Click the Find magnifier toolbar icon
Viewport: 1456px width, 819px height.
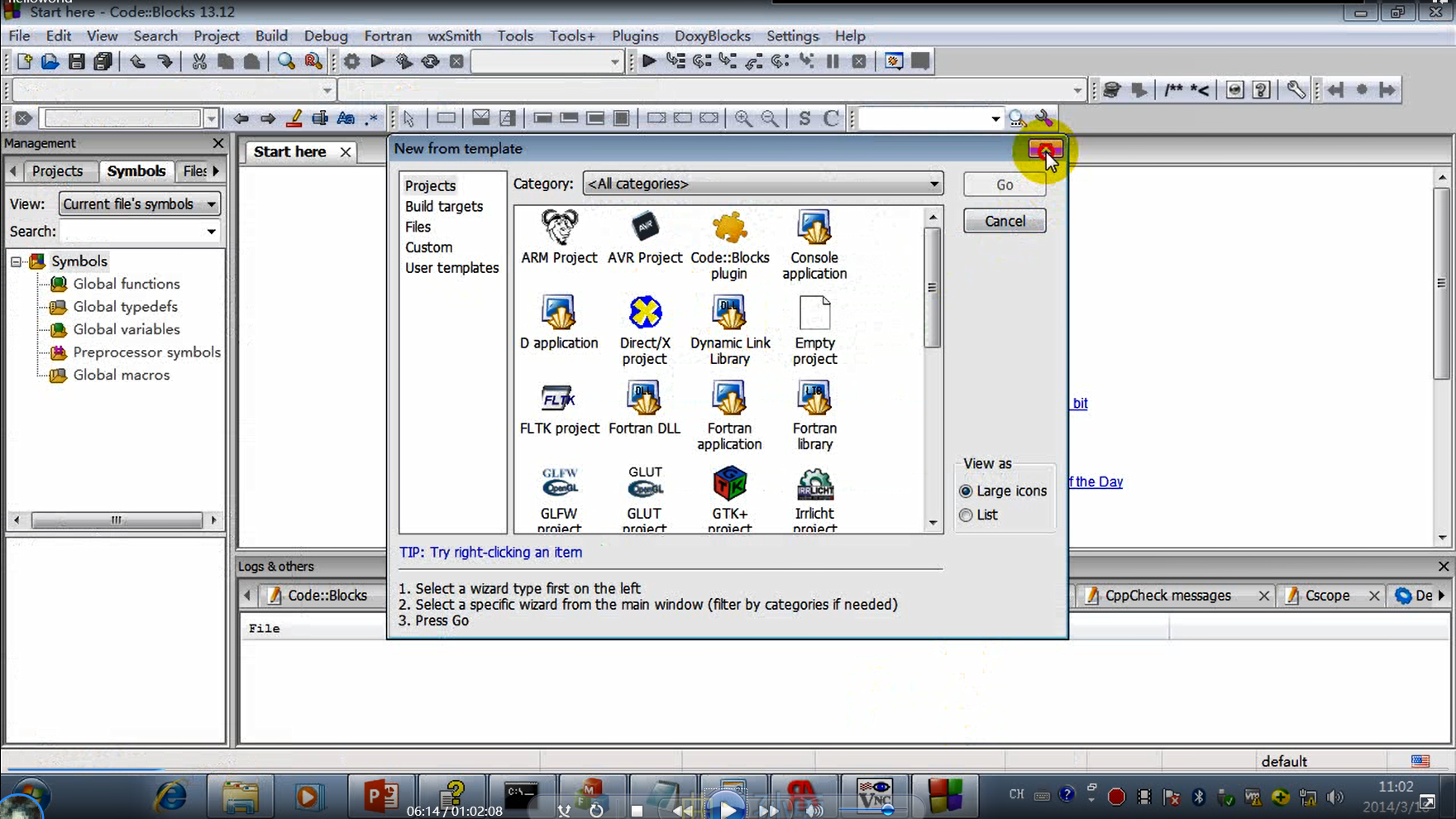pos(286,61)
